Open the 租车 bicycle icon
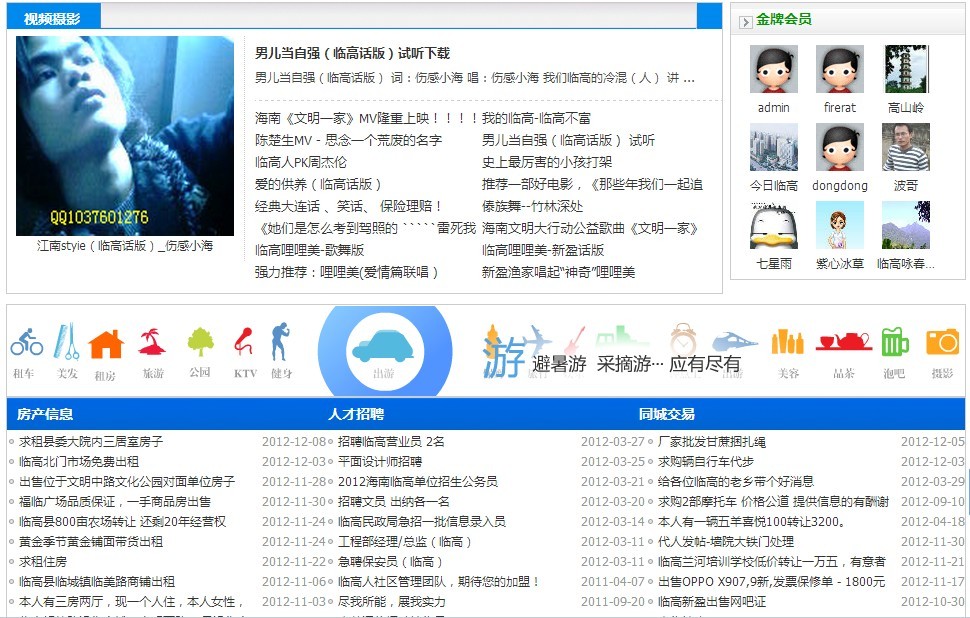Screen dimensions: 970x618 click(x=26, y=342)
